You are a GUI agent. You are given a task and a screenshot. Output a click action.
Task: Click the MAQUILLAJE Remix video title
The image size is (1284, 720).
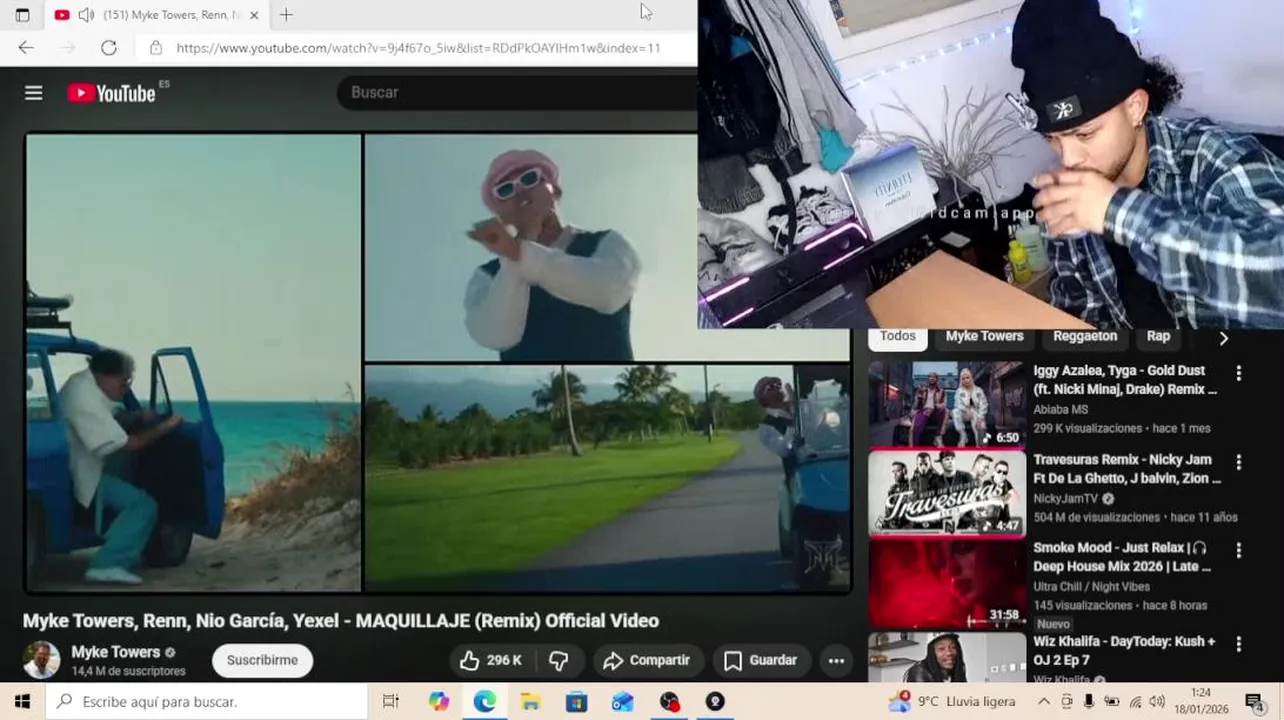click(x=341, y=621)
